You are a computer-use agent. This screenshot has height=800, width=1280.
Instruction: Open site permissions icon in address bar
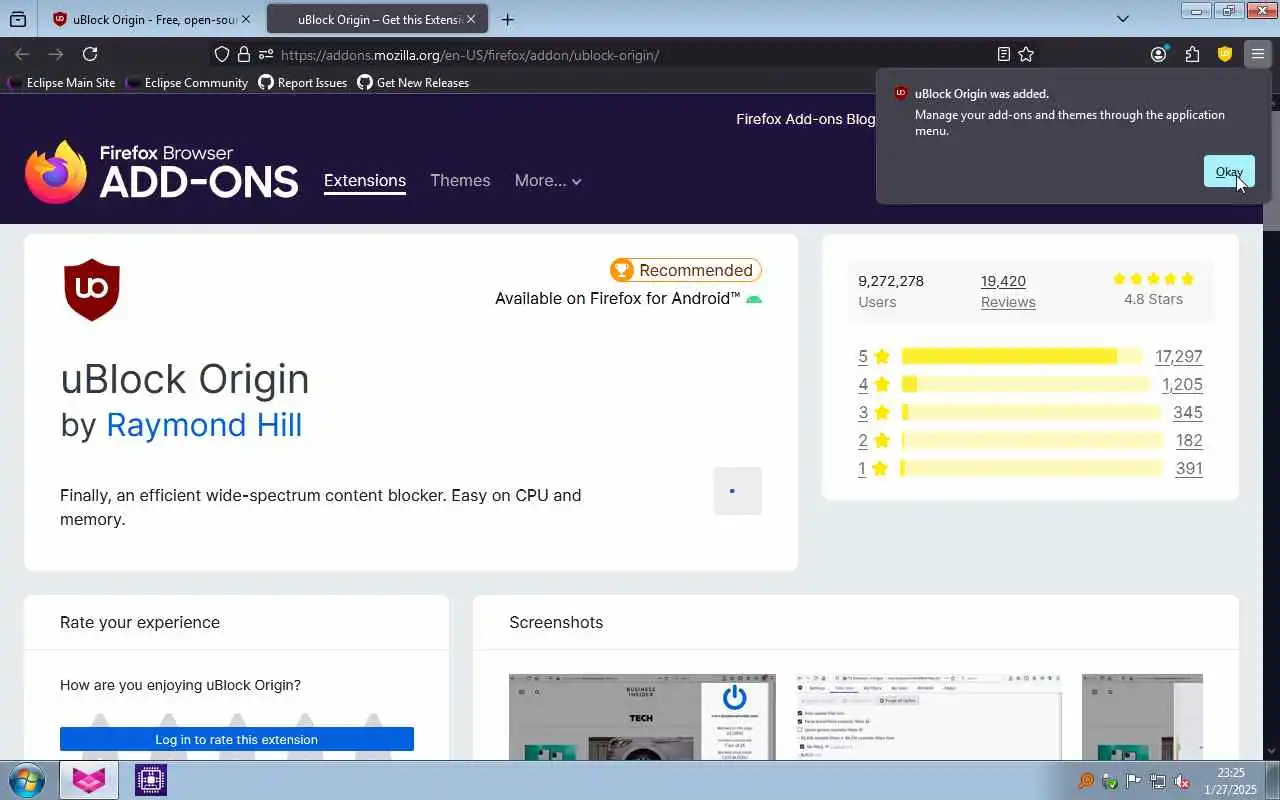click(265, 54)
